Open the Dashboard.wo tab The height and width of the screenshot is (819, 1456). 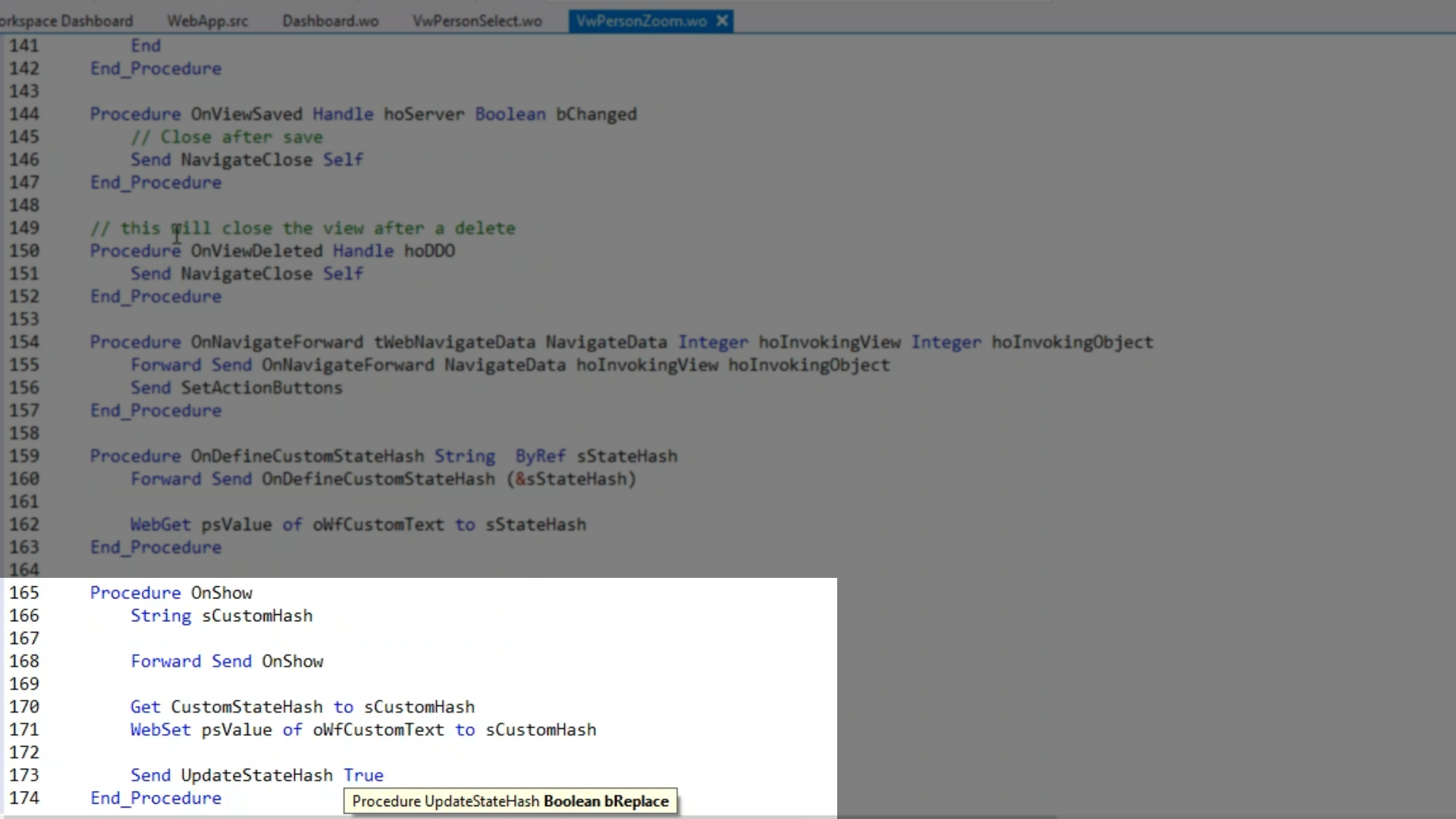point(330,21)
